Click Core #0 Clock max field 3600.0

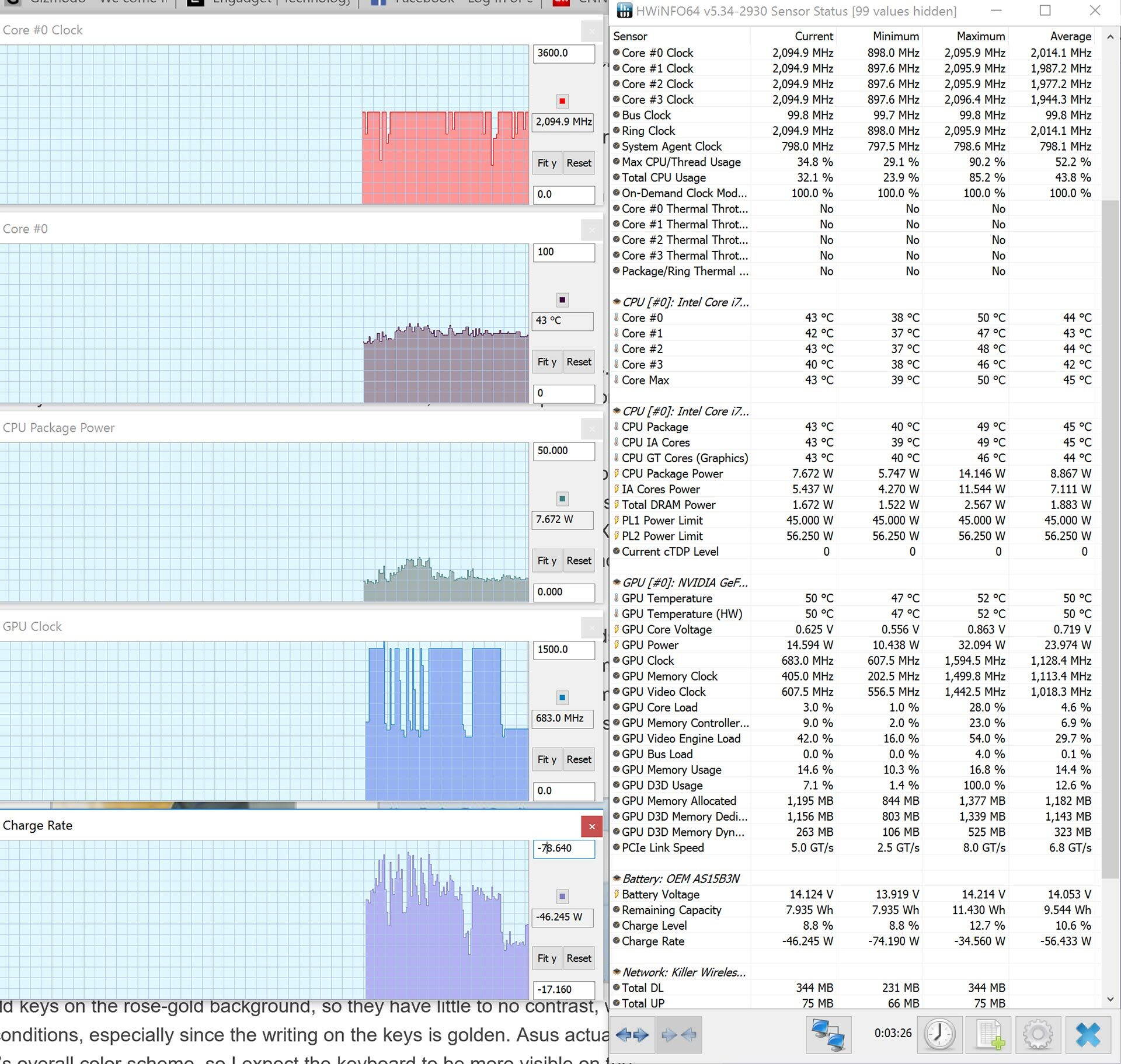pos(564,53)
